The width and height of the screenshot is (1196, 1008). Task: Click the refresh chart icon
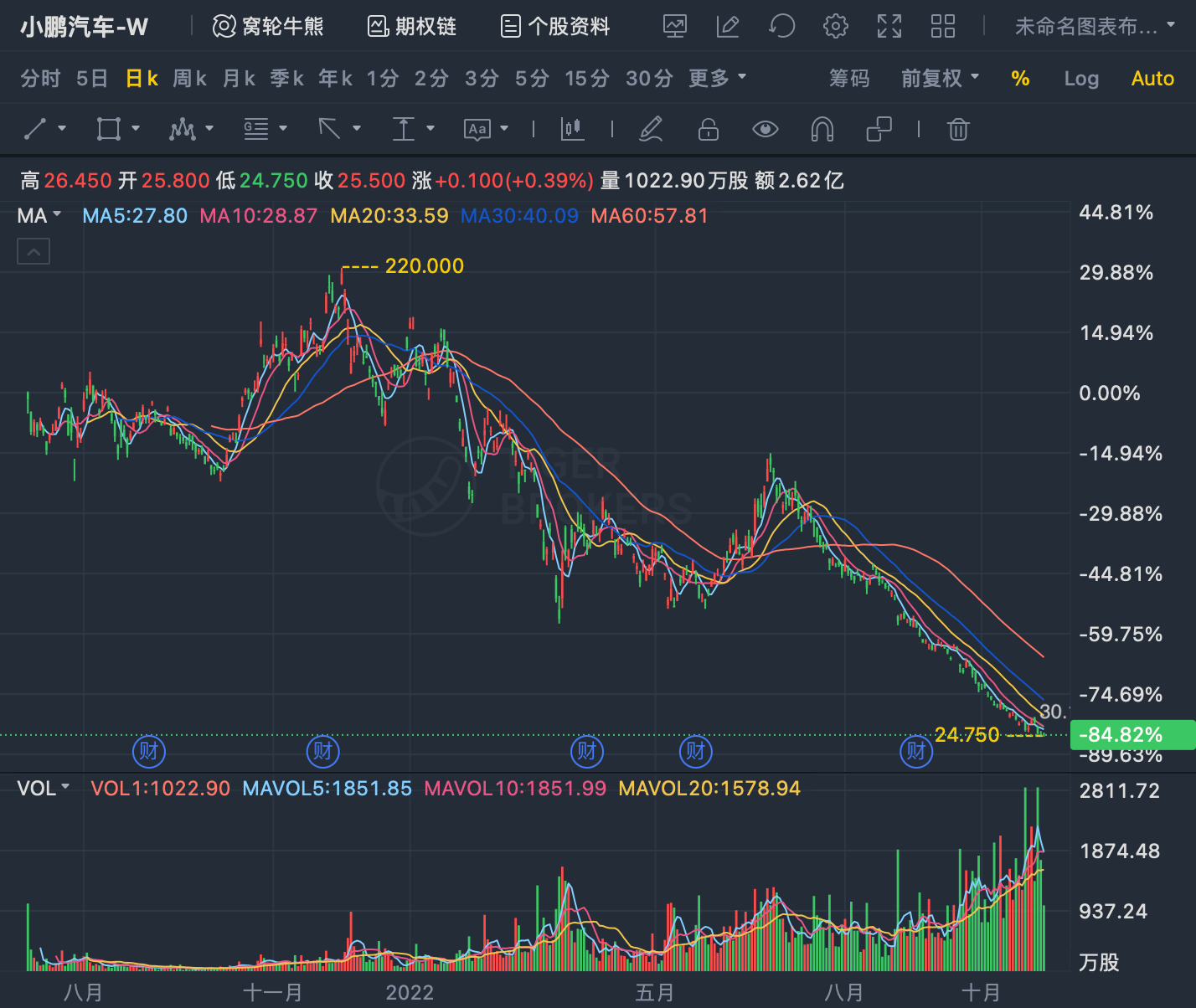[781, 26]
